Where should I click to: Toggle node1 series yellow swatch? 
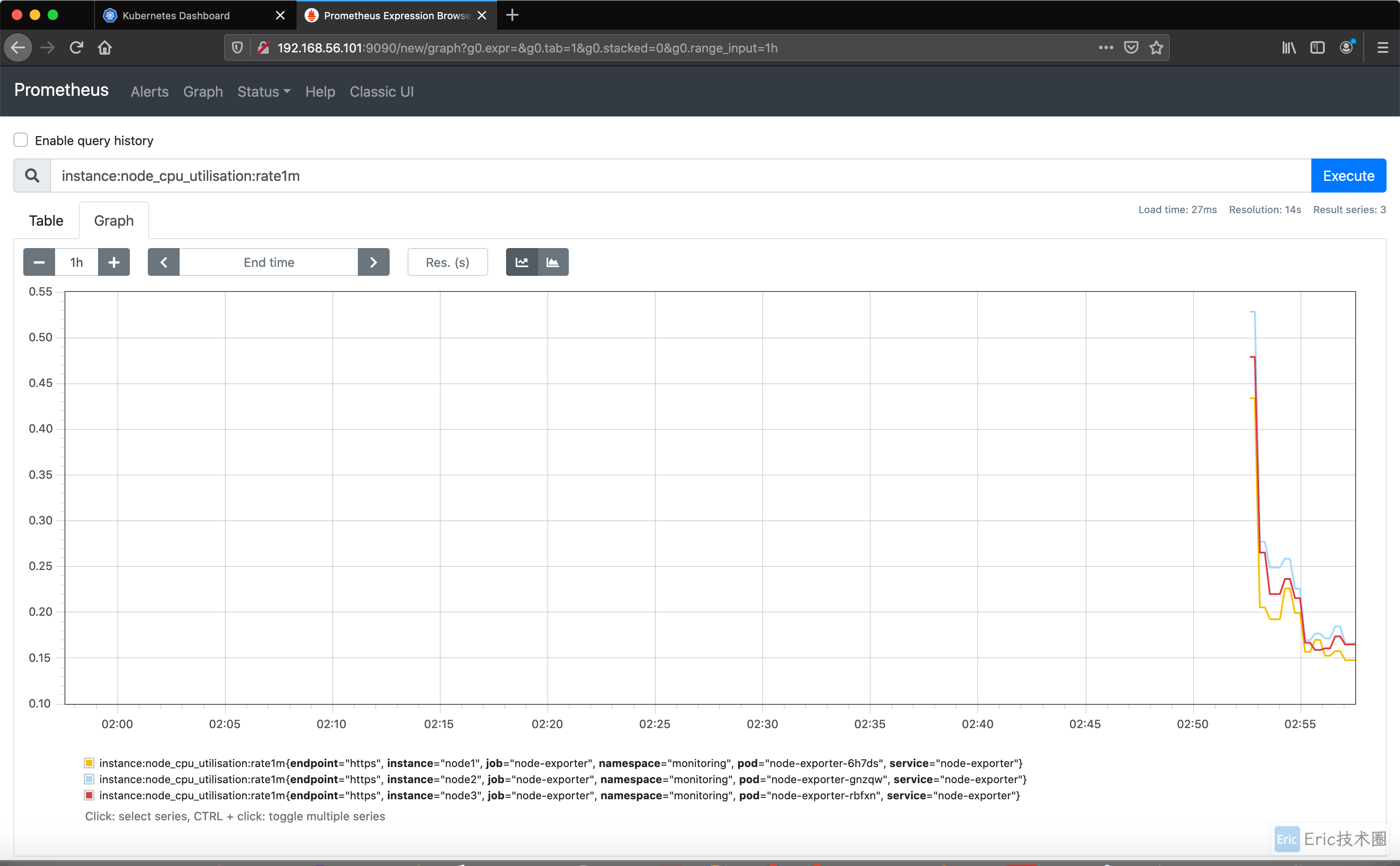89,763
